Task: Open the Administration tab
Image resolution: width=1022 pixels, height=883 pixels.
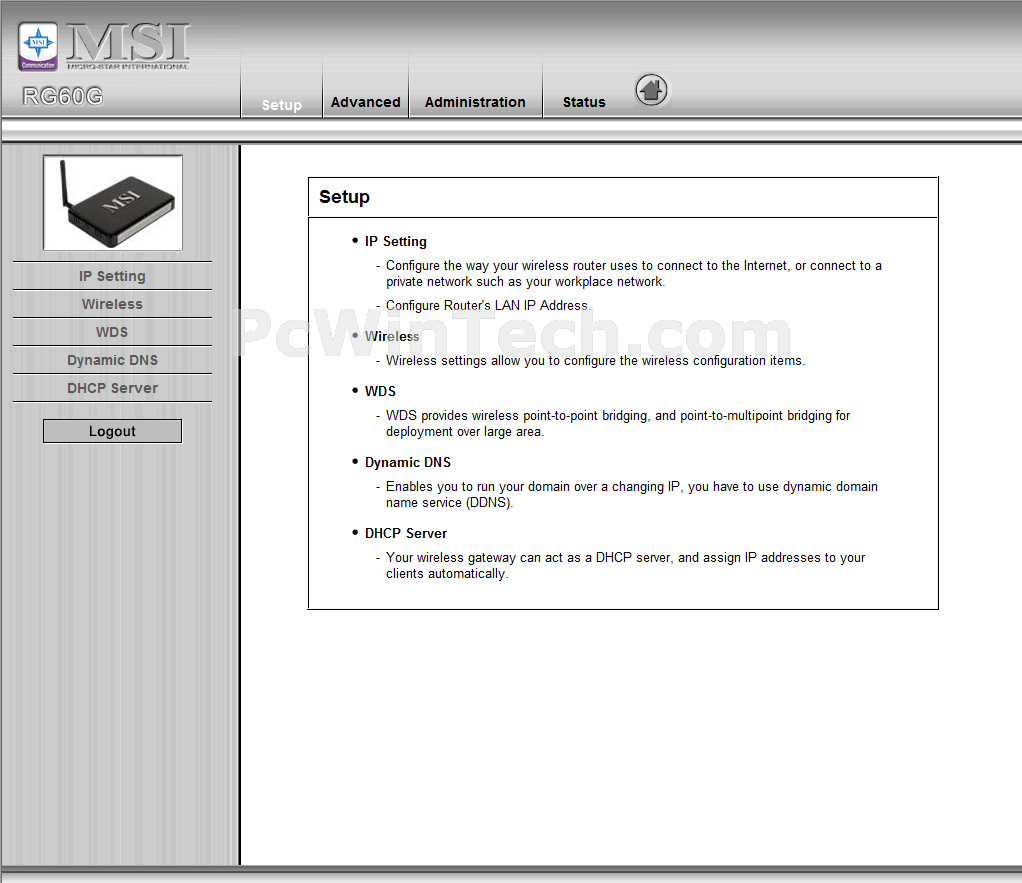Action: tap(475, 102)
